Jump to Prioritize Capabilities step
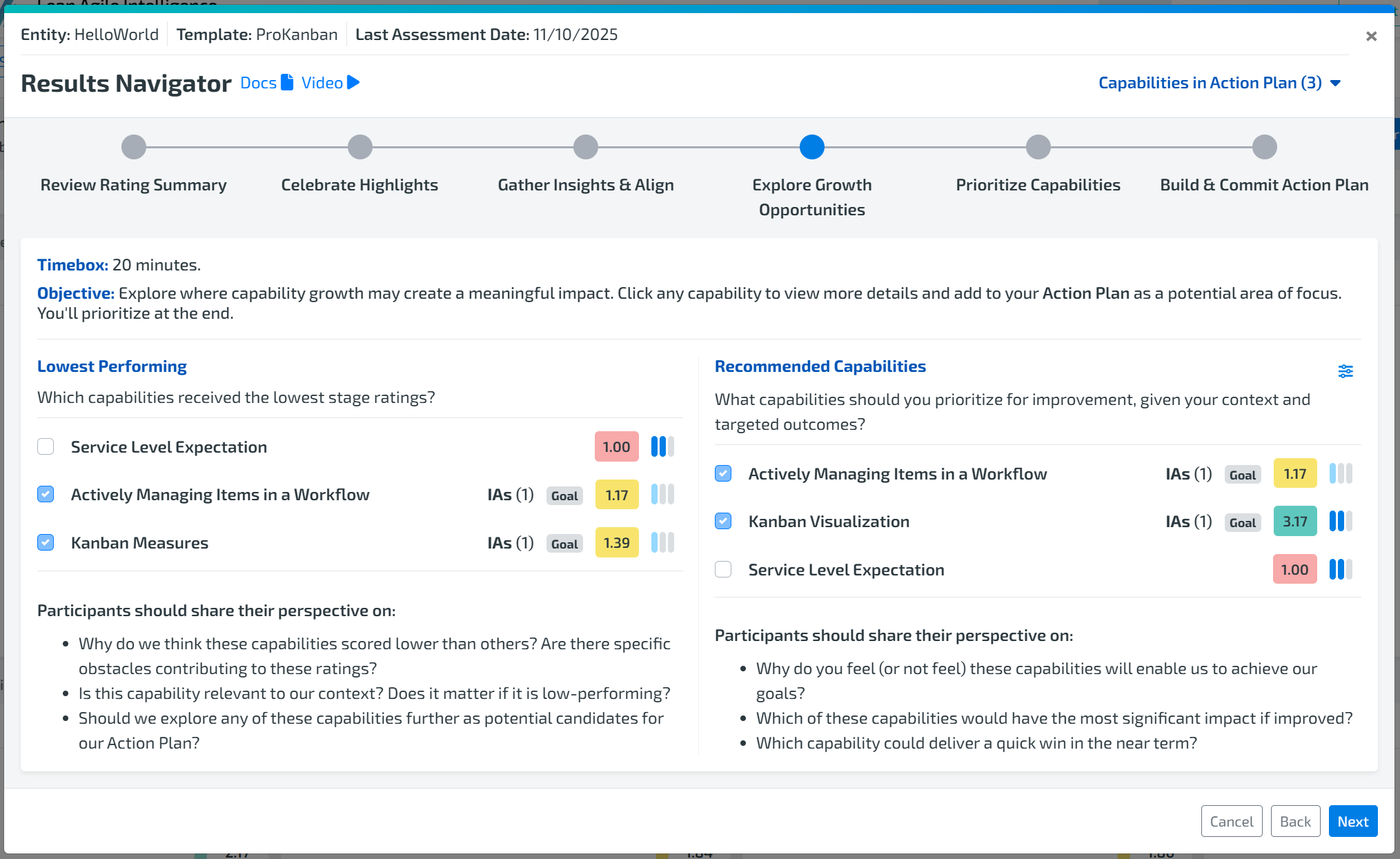This screenshot has height=859, width=1400. pos(1038,147)
